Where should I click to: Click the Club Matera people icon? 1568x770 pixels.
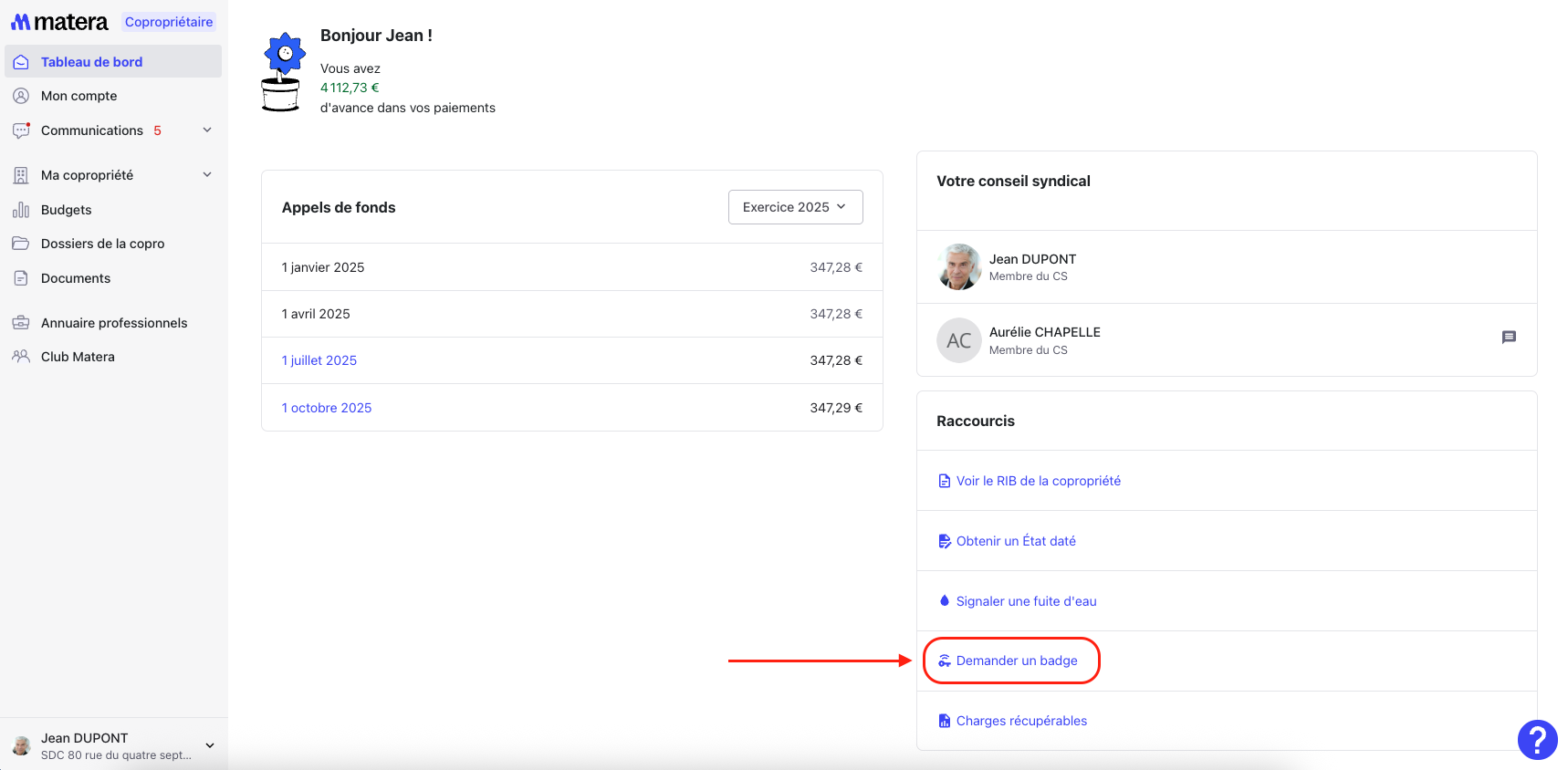21,357
